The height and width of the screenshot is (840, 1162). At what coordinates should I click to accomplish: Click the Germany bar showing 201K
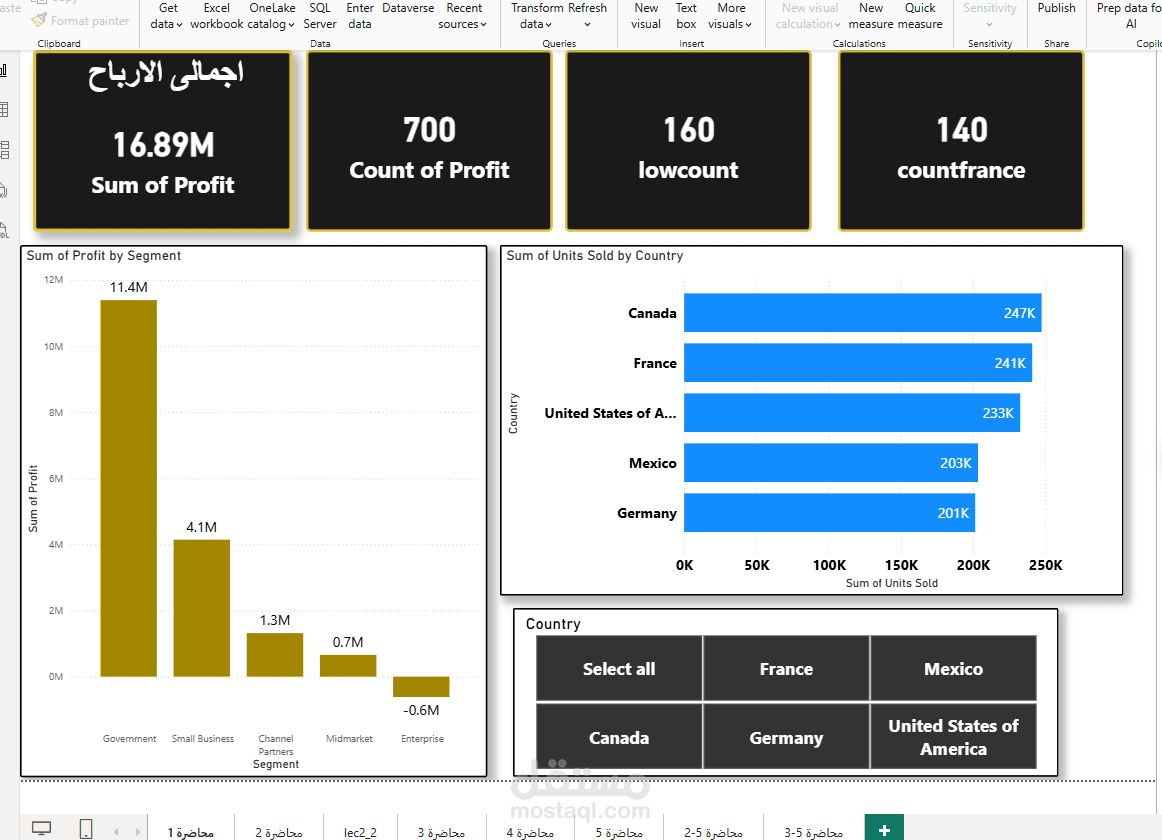coord(829,512)
